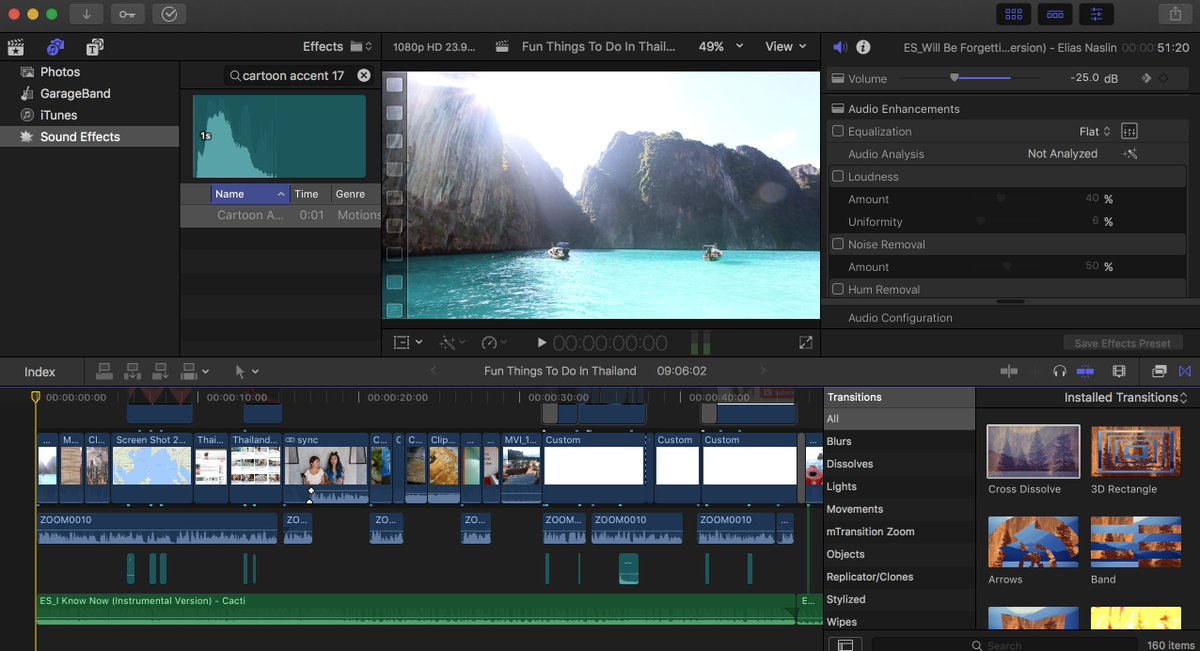Enable the Loudness checkbox
The image size is (1200, 651).
838,176
